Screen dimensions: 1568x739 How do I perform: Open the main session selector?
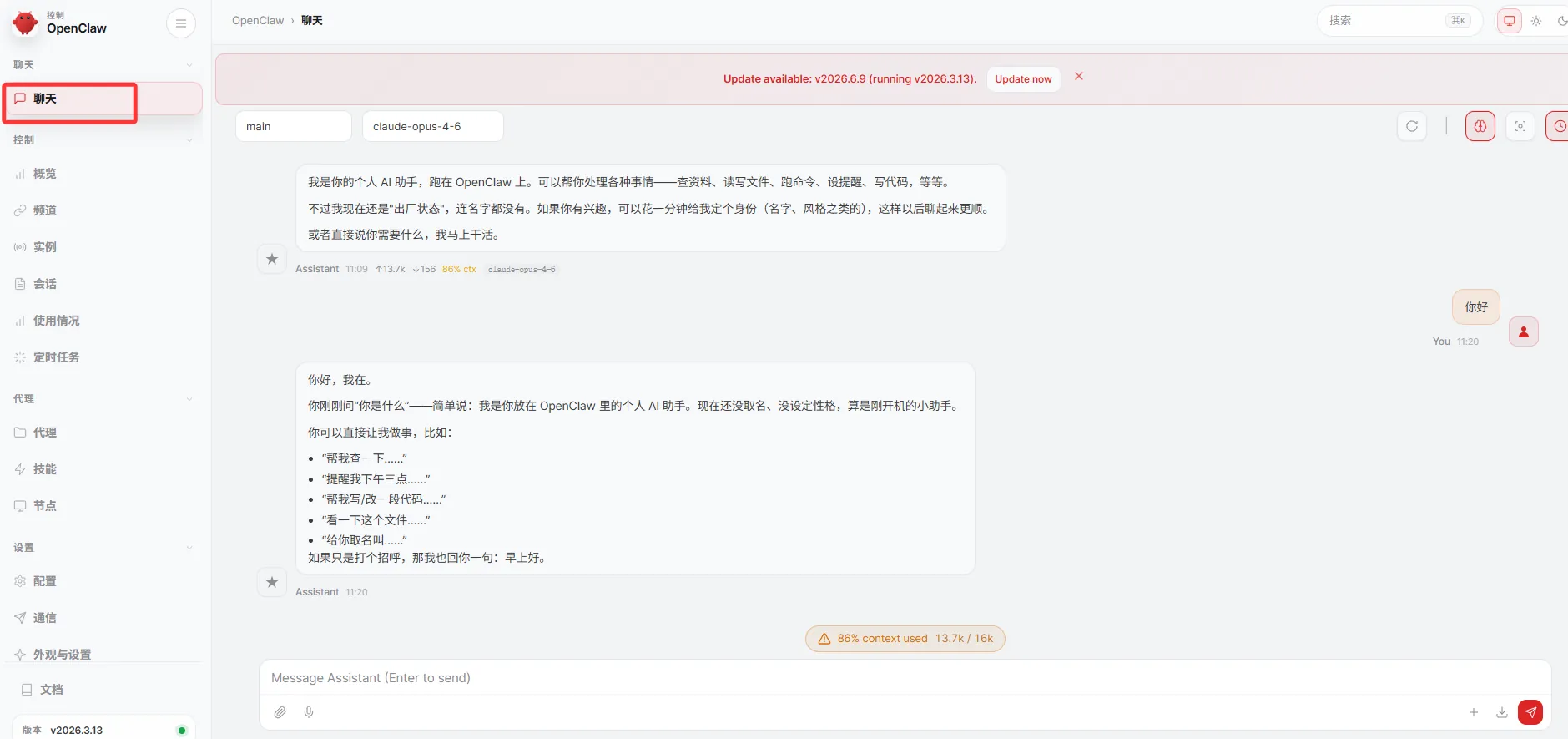pyautogui.click(x=294, y=126)
